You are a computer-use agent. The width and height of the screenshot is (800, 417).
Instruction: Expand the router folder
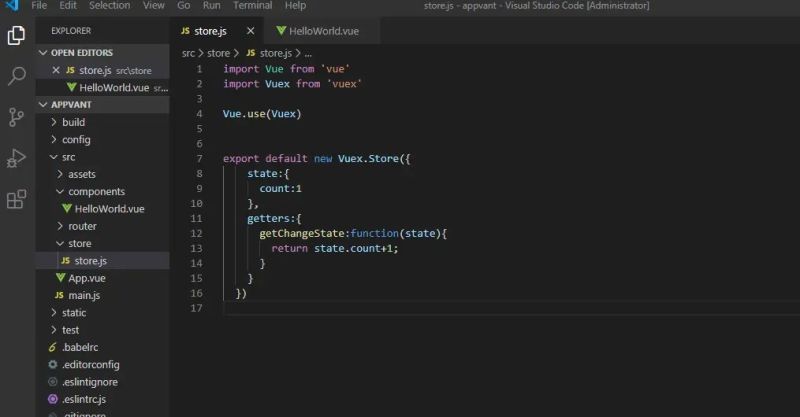pyautogui.click(x=102, y=226)
